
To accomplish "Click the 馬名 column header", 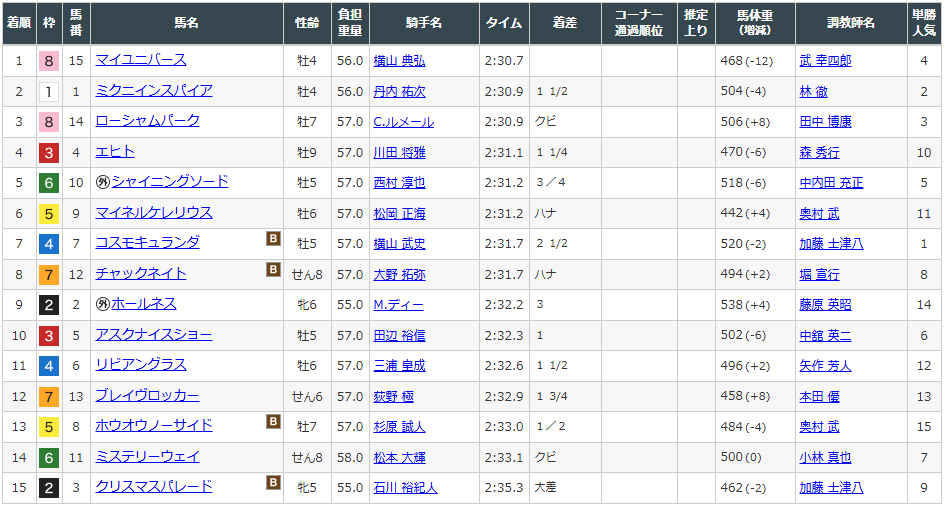I will click(186, 22).
